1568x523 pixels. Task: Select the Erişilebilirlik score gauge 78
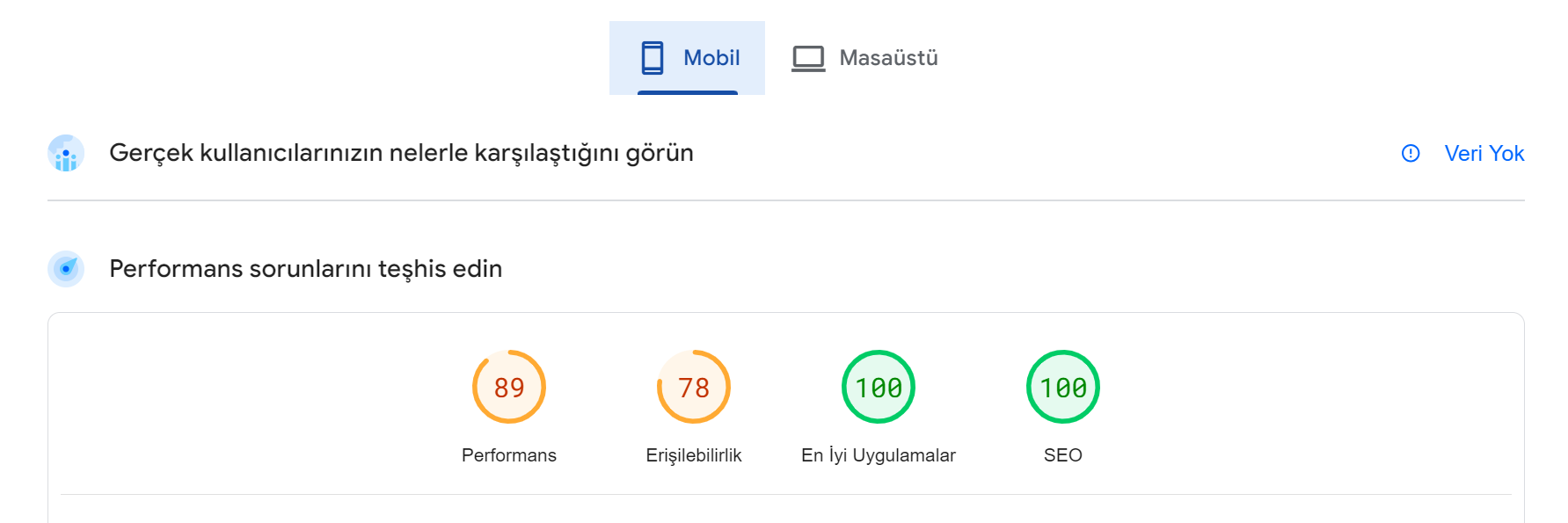coord(694,387)
